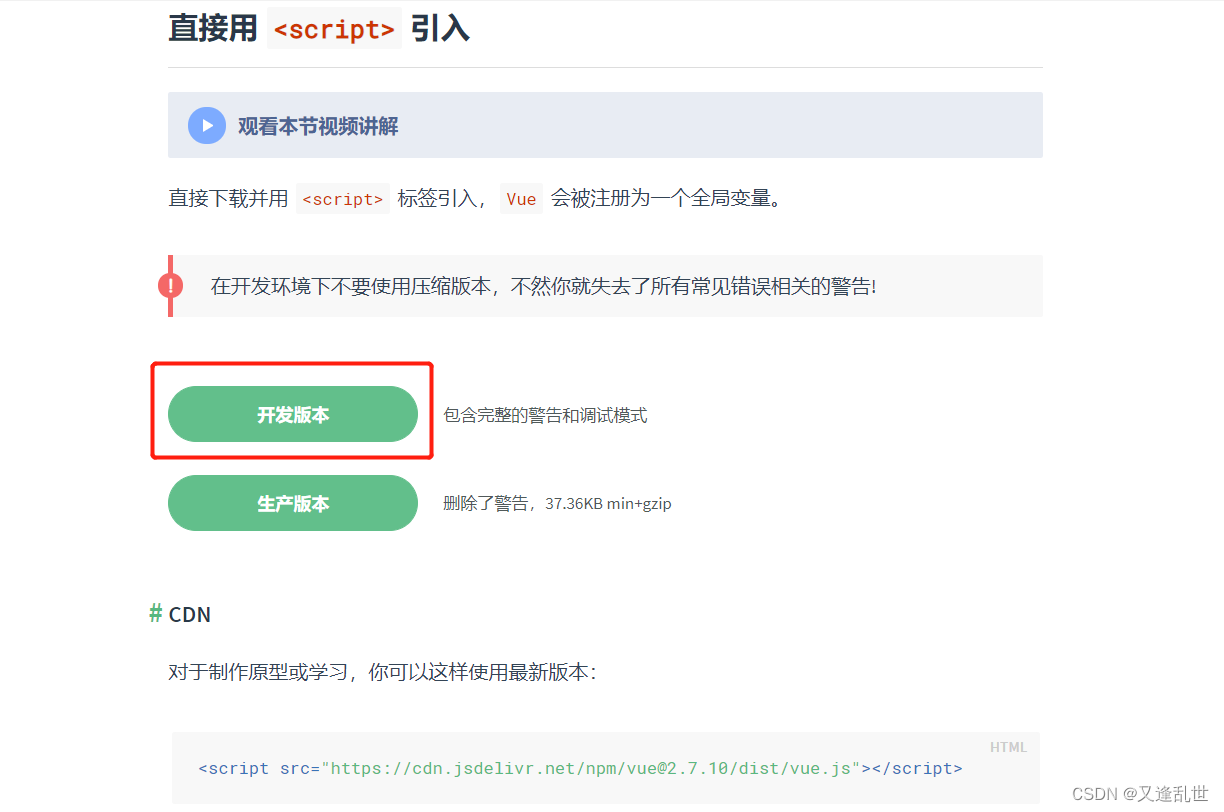Select the <script> snippet beside 标签引入
Image resolution: width=1224 pixels, height=812 pixels.
[342, 198]
